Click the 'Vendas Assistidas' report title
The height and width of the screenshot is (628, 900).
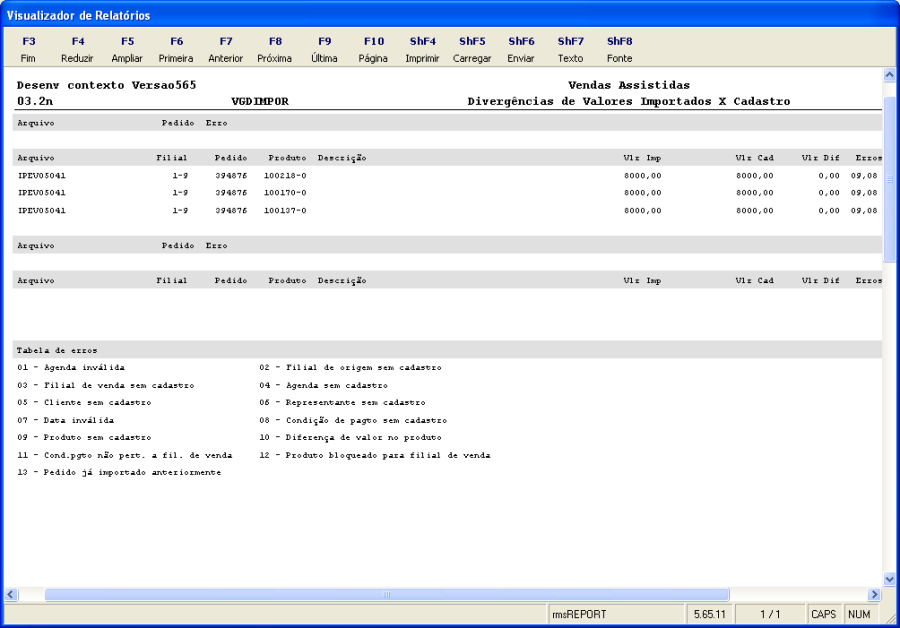629,85
